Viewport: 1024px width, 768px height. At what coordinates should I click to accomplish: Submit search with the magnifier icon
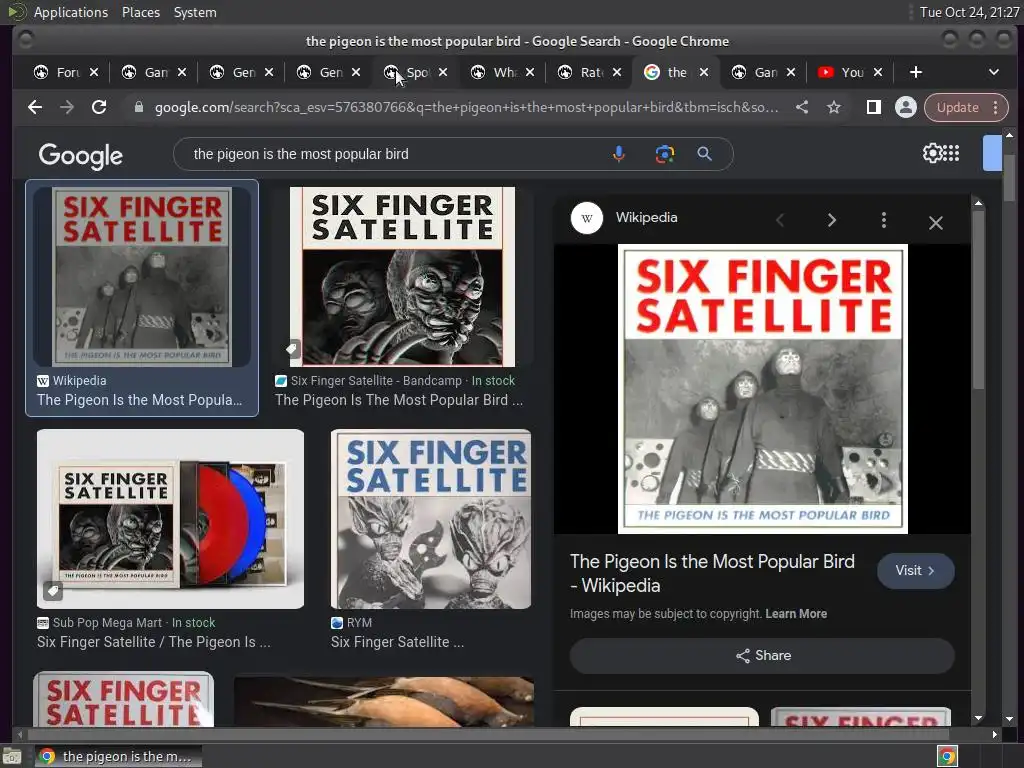coord(704,154)
